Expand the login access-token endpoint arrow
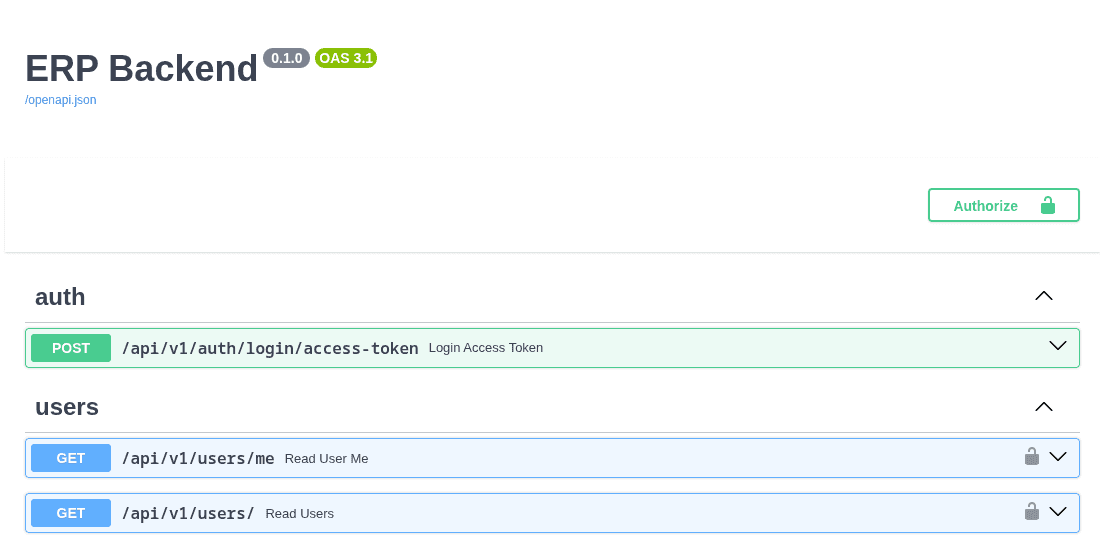Image resolution: width=1100 pixels, height=535 pixels. (x=1057, y=346)
